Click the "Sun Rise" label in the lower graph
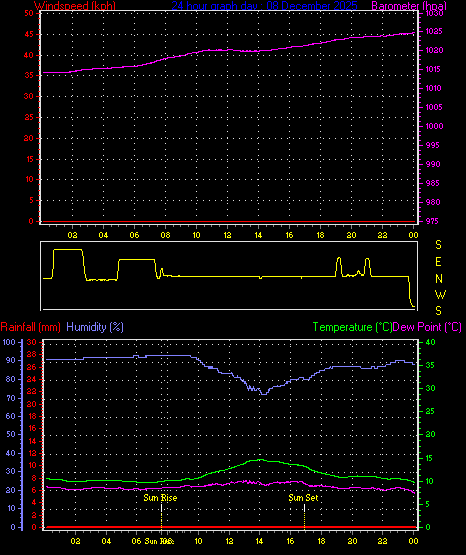The height and width of the screenshot is (555, 466). [x=160, y=498]
